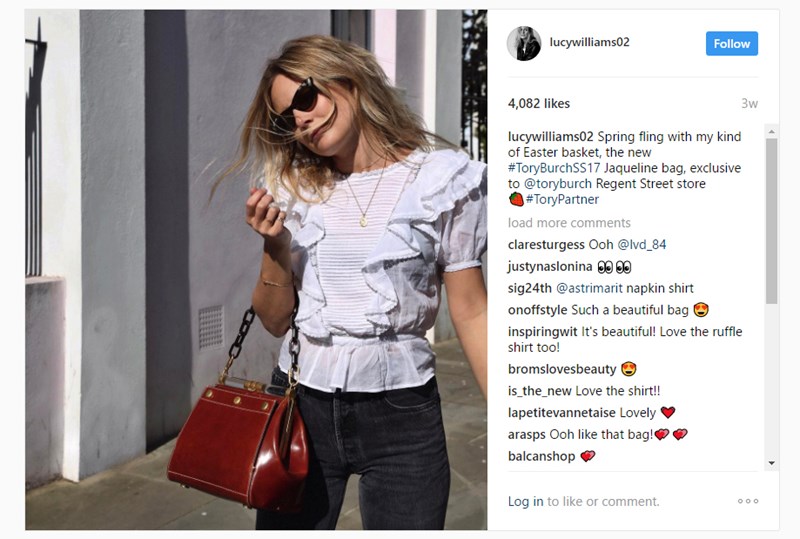This screenshot has height=539, width=800.
Task: Open the 3w post timestamp
Action: [x=749, y=104]
